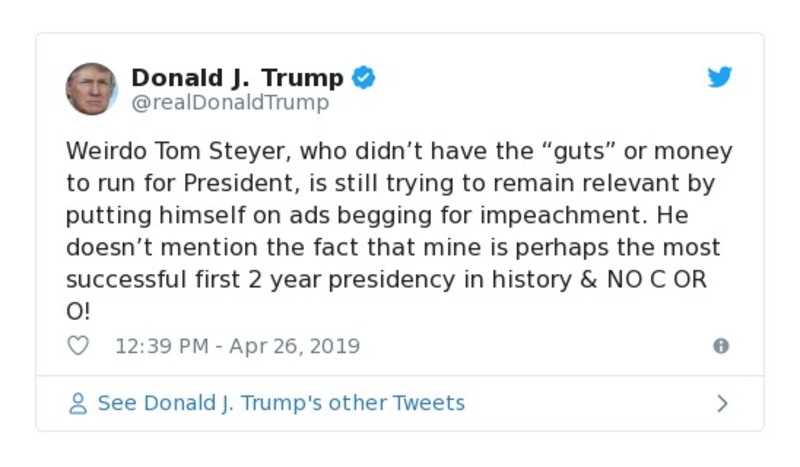Click the 'NO C OR' text in tweet

coord(657,280)
